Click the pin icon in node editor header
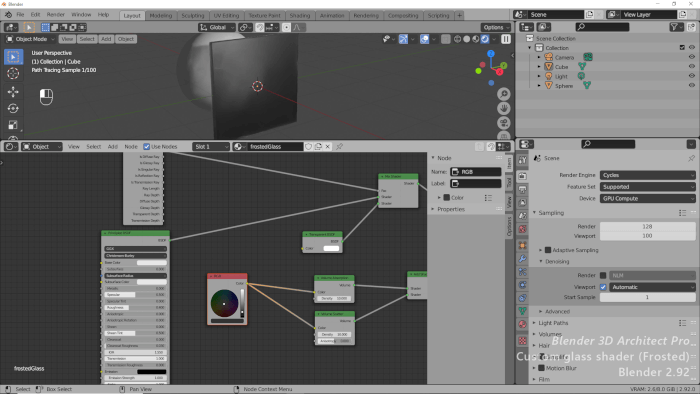The height and width of the screenshot is (394, 700). pyautogui.click(x=339, y=146)
